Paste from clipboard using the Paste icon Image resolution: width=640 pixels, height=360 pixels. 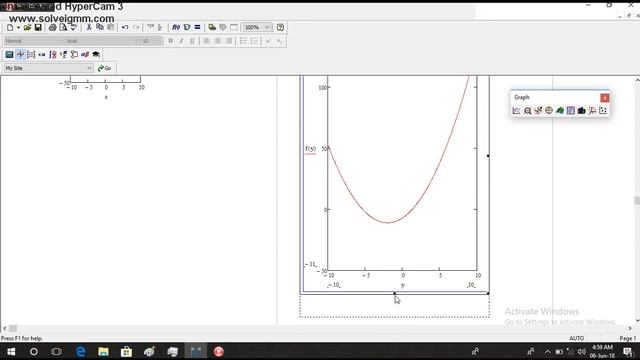111,27
